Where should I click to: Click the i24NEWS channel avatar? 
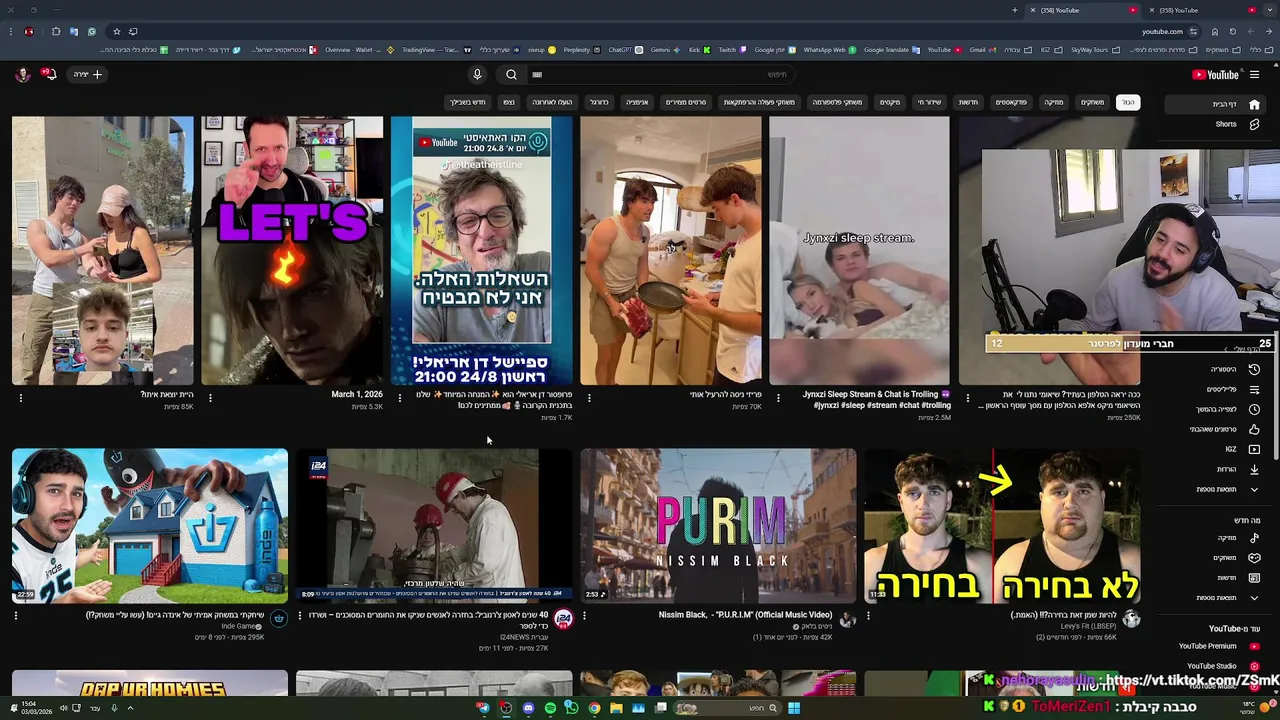coord(563,619)
